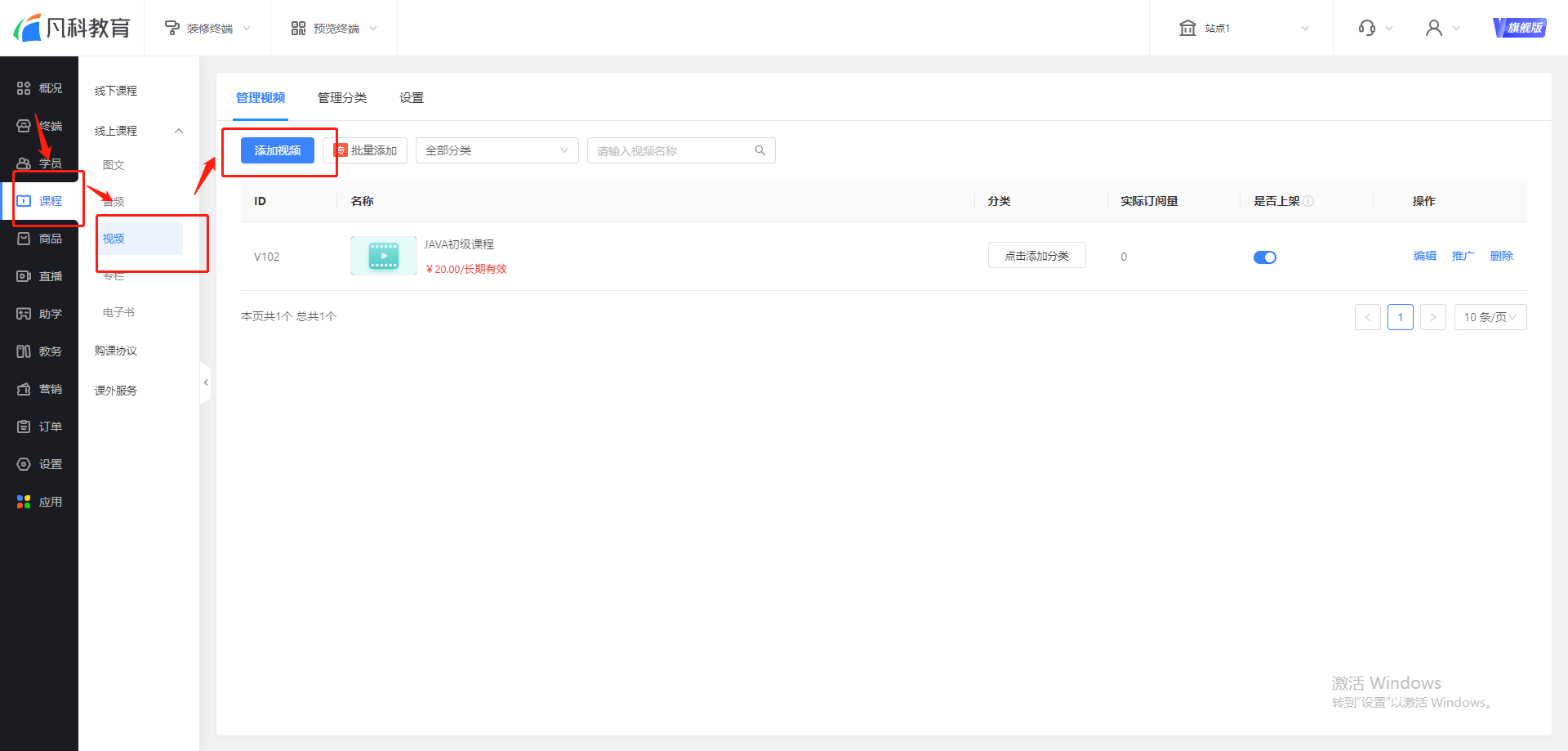The image size is (1568, 751).
Task: Open 电子书 under 线上课程
Action: pyautogui.click(x=119, y=312)
